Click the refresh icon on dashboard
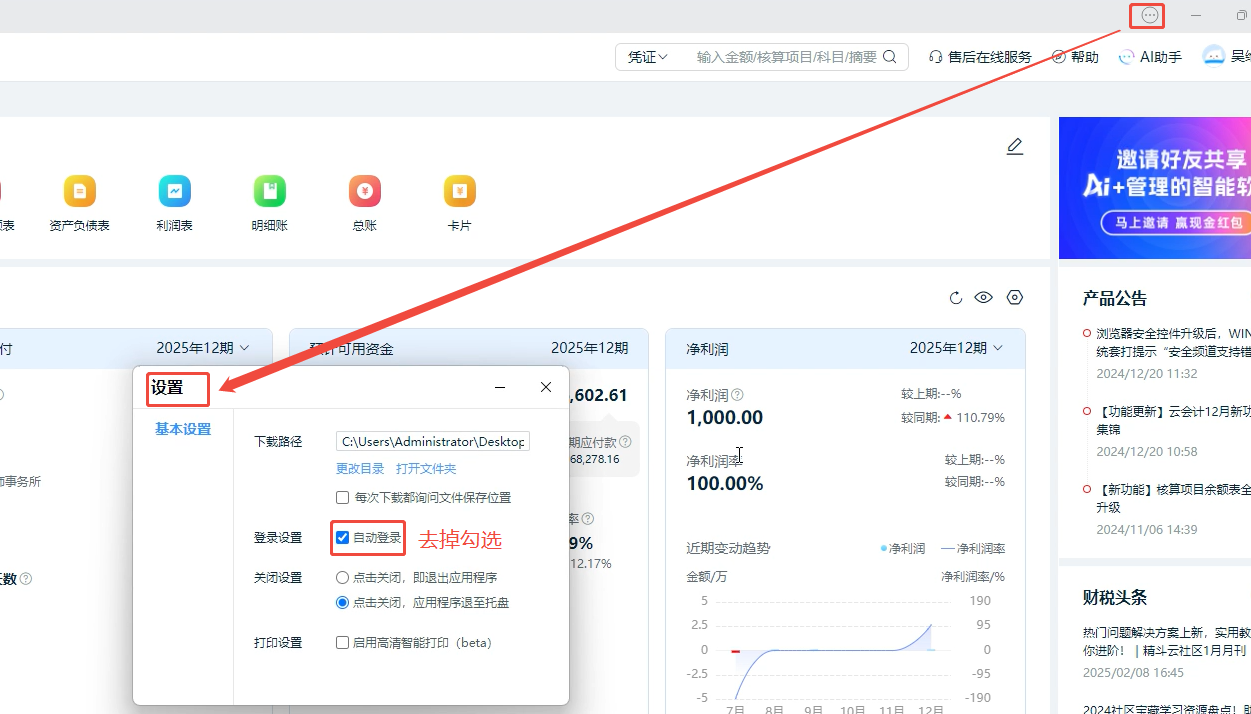The height and width of the screenshot is (714, 1251). click(x=955, y=298)
